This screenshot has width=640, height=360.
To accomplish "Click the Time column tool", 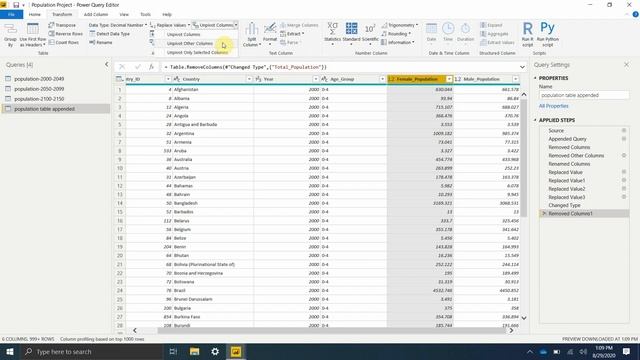I will (448, 33).
